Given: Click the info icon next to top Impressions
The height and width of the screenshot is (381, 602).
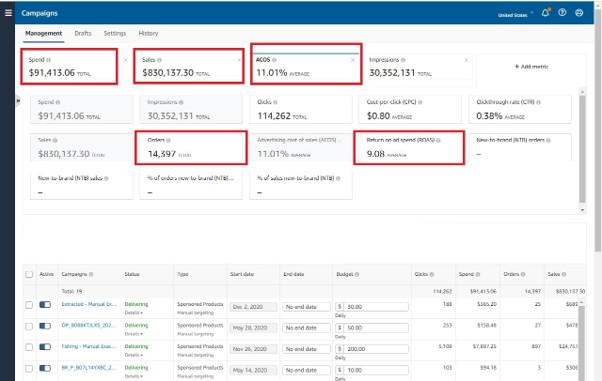Looking at the screenshot, I should point(403,60).
